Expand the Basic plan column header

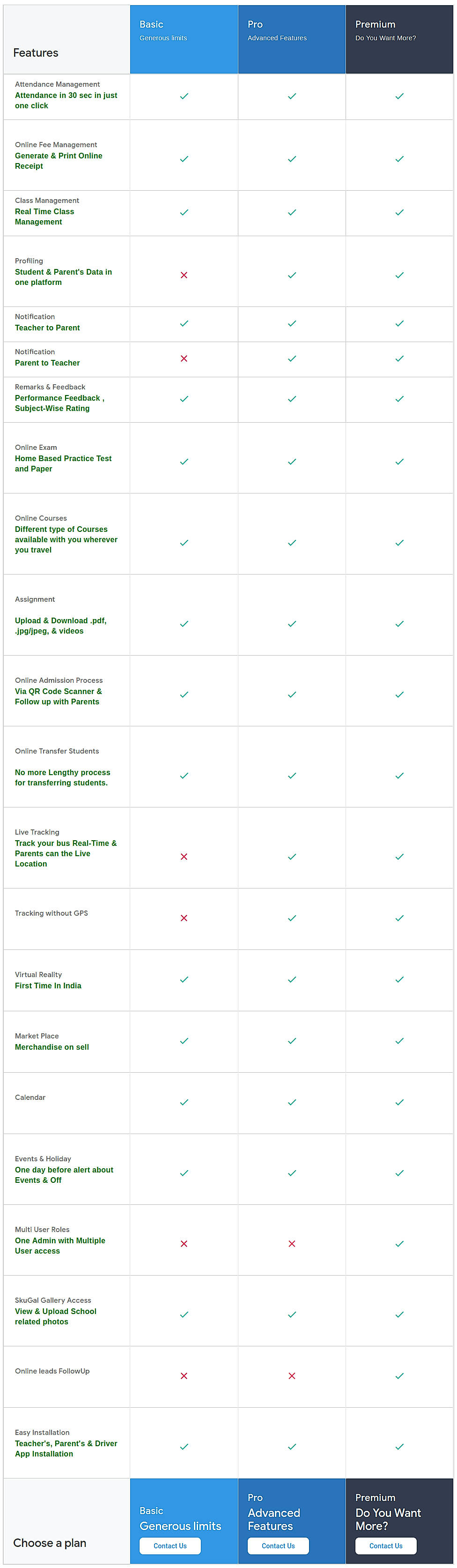click(183, 39)
